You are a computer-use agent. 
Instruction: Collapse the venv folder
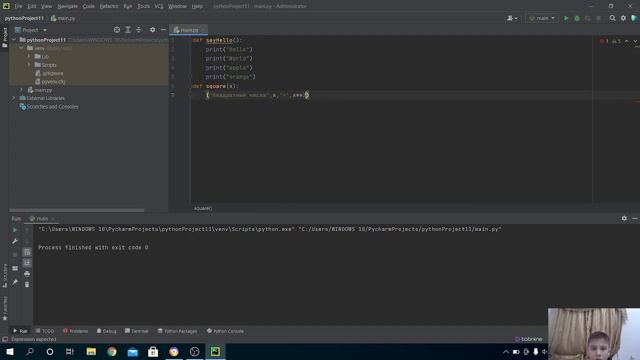click(22, 48)
